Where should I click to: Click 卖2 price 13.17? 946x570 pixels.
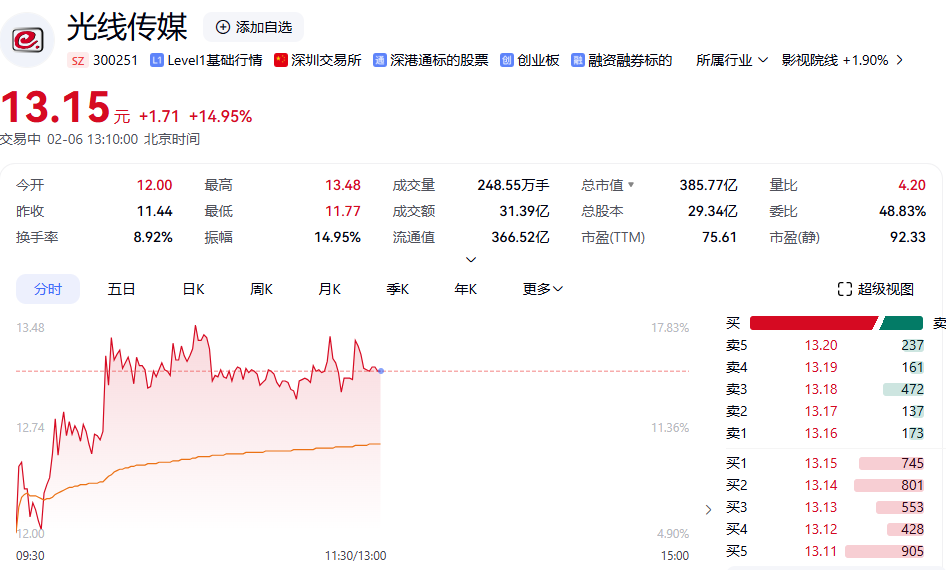(821, 411)
